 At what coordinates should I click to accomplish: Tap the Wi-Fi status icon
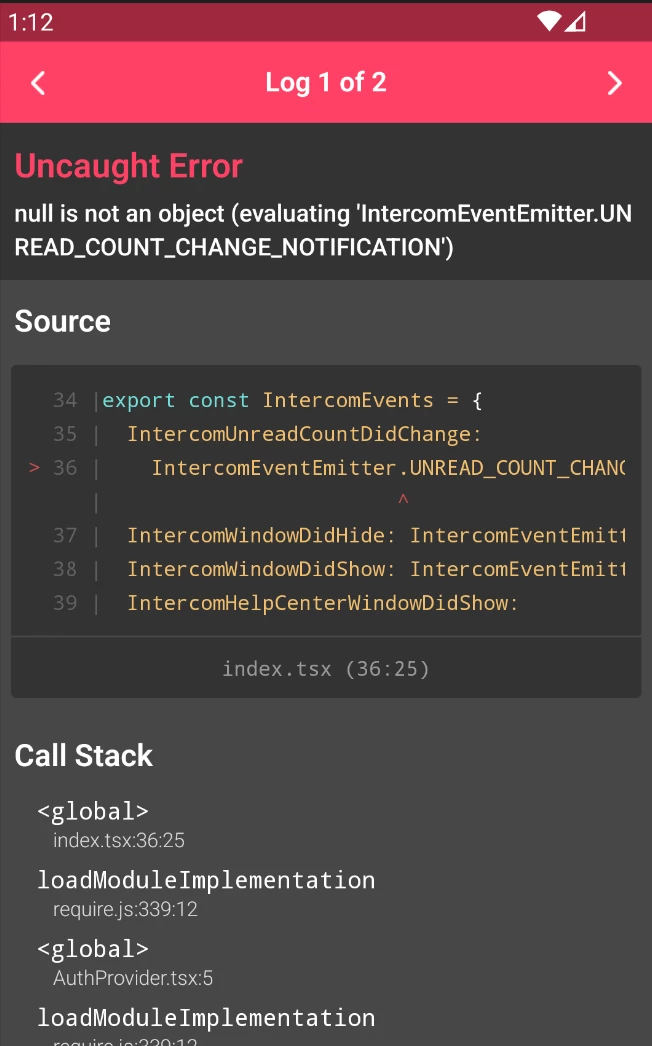549,21
